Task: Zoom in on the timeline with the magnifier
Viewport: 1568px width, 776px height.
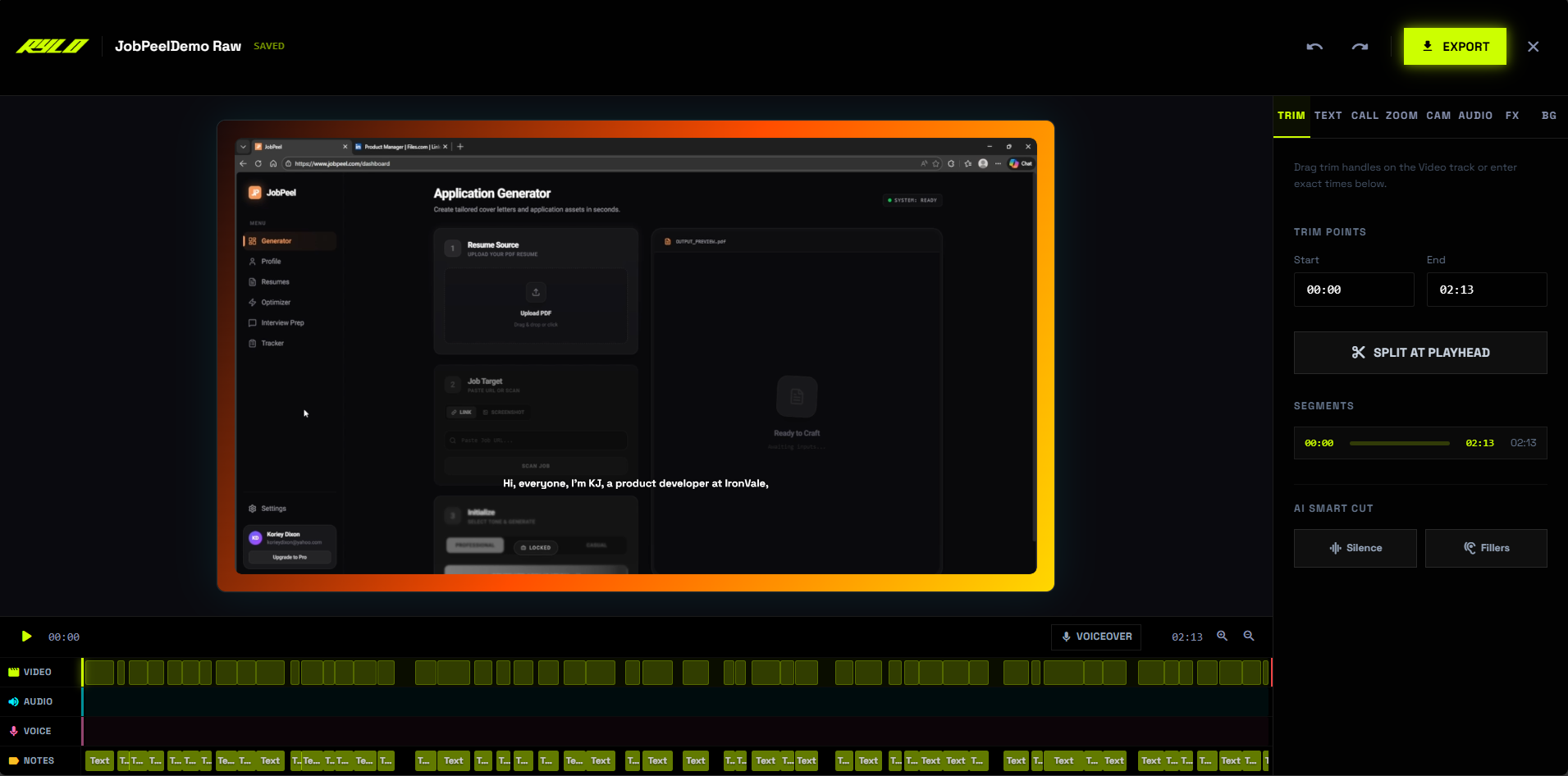Action: 1222,636
